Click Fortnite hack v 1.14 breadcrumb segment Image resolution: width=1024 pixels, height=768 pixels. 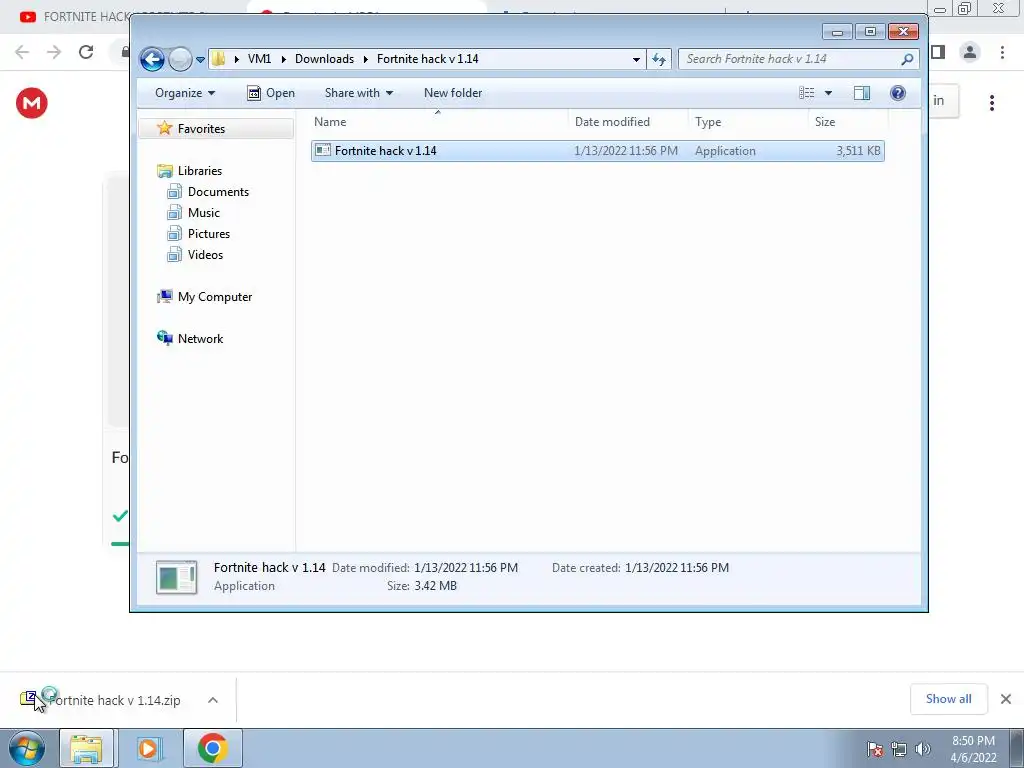coord(428,59)
